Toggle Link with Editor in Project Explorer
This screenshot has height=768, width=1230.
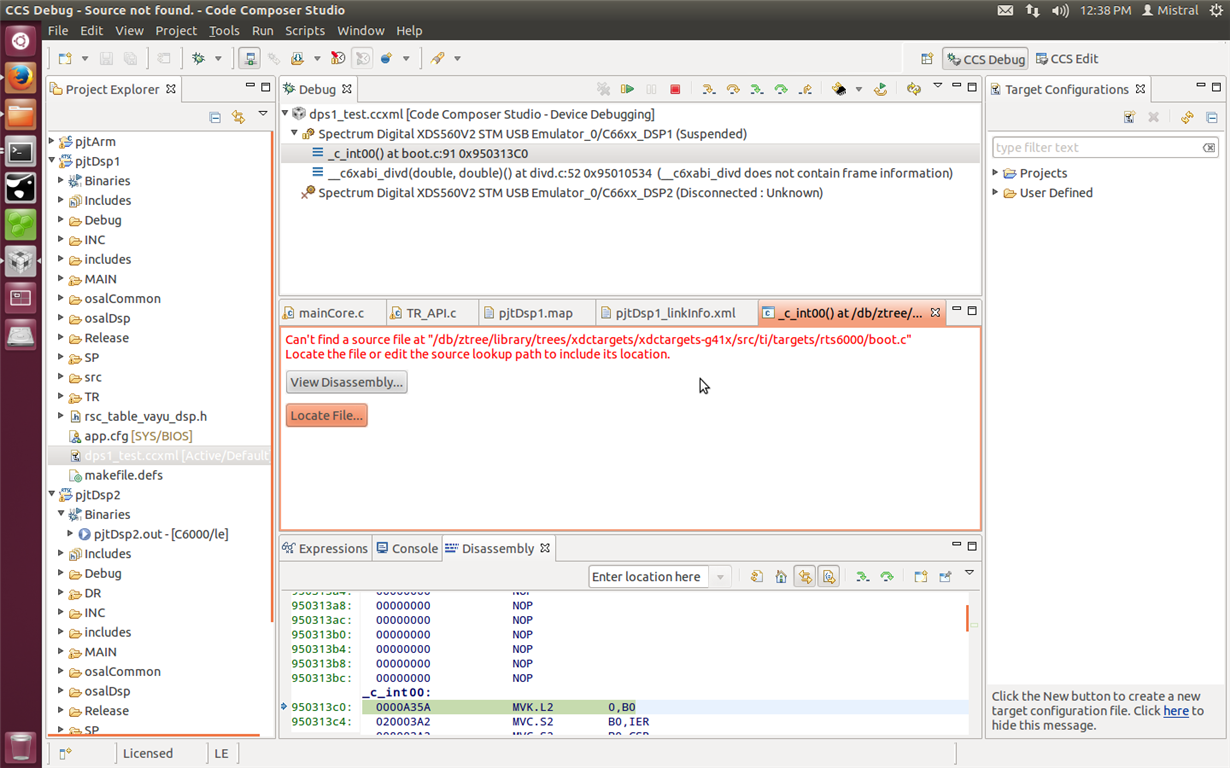(x=238, y=117)
